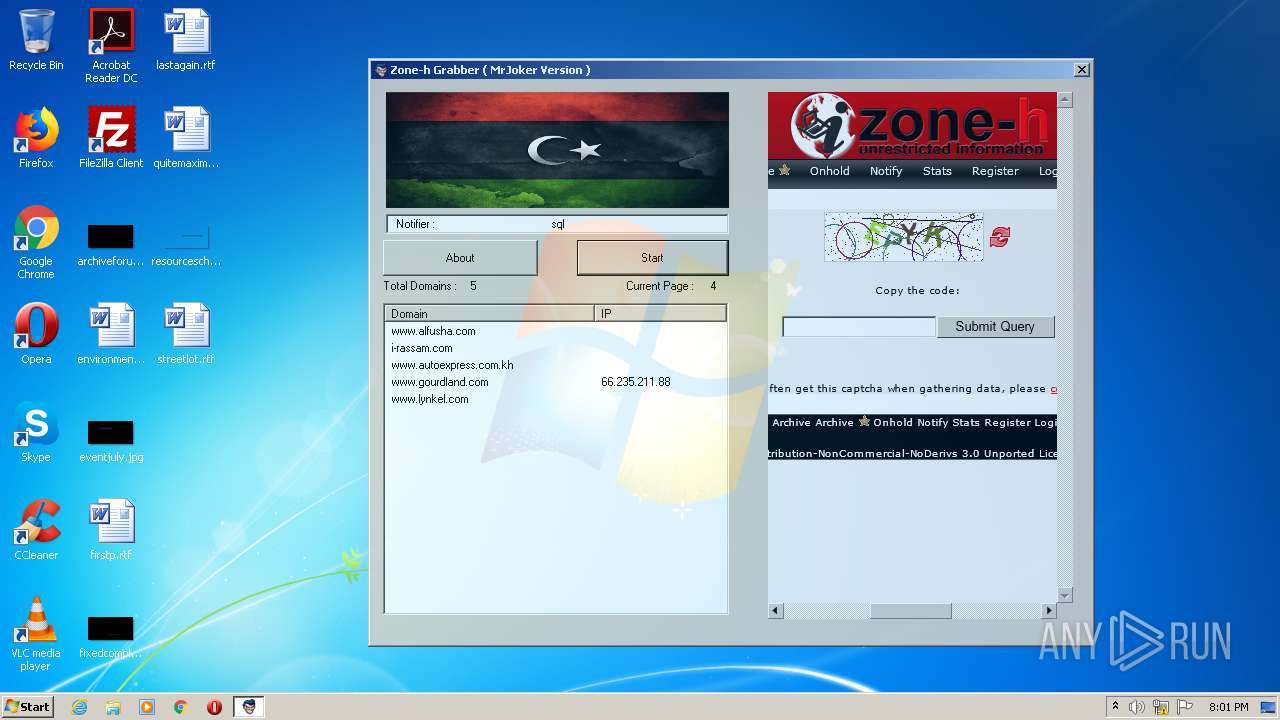This screenshot has width=1280, height=720.
Task: Open the Recycle Bin desktop icon
Action: coord(36,40)
